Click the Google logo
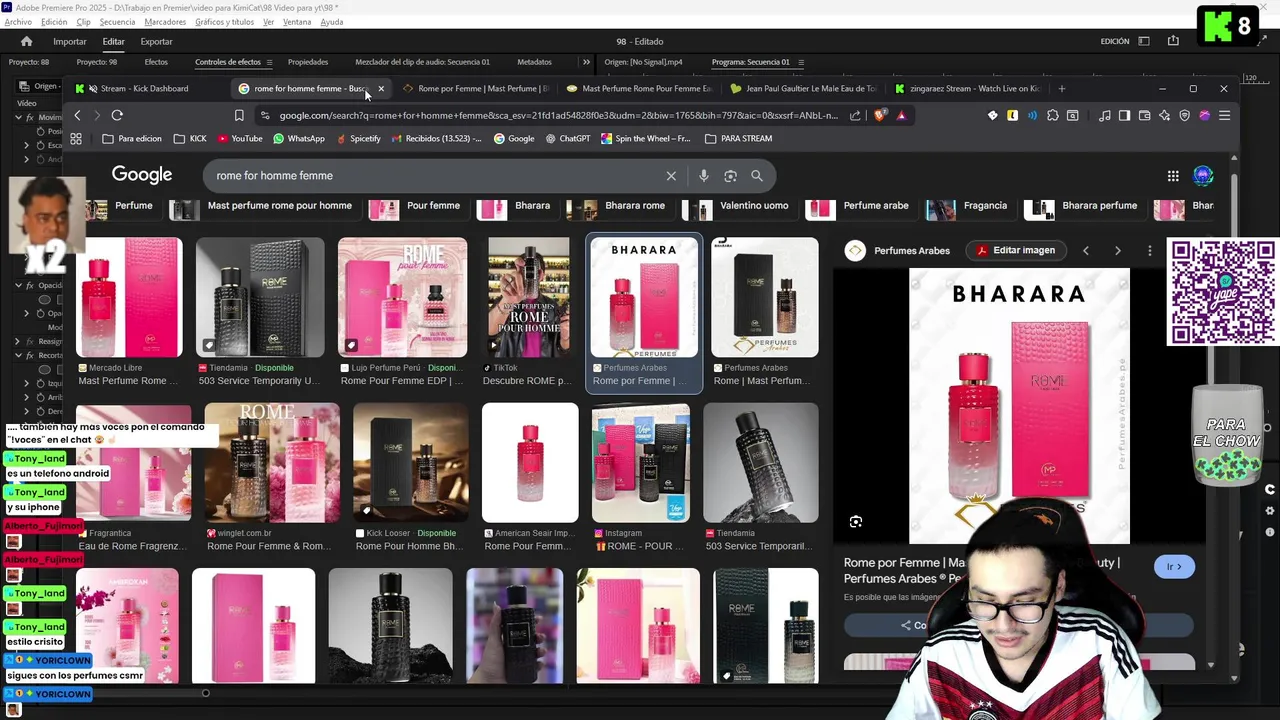1280x720 pixels. 142,175
